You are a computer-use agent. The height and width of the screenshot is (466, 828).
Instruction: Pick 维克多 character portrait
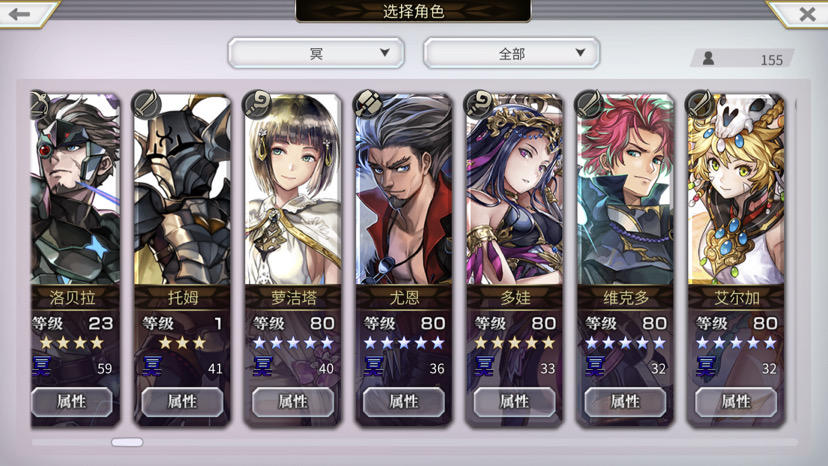625,190
